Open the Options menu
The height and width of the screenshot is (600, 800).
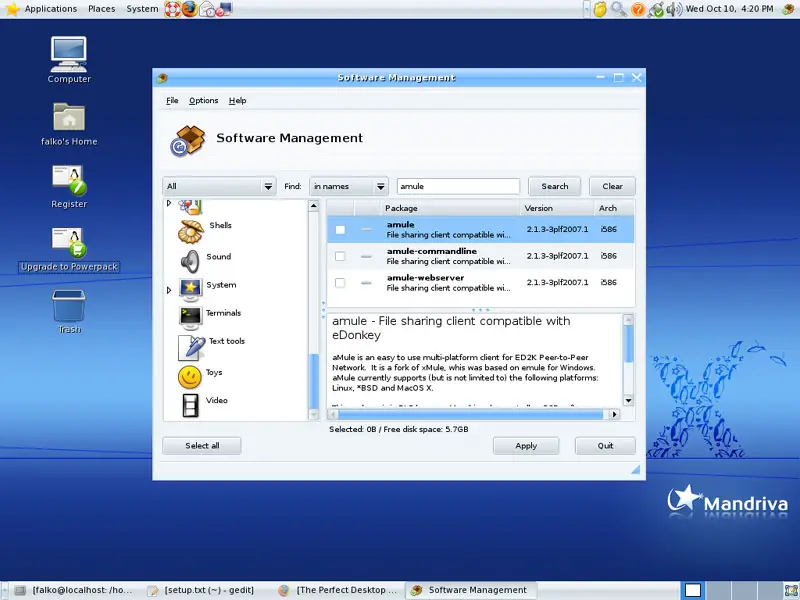pos(203,101)
